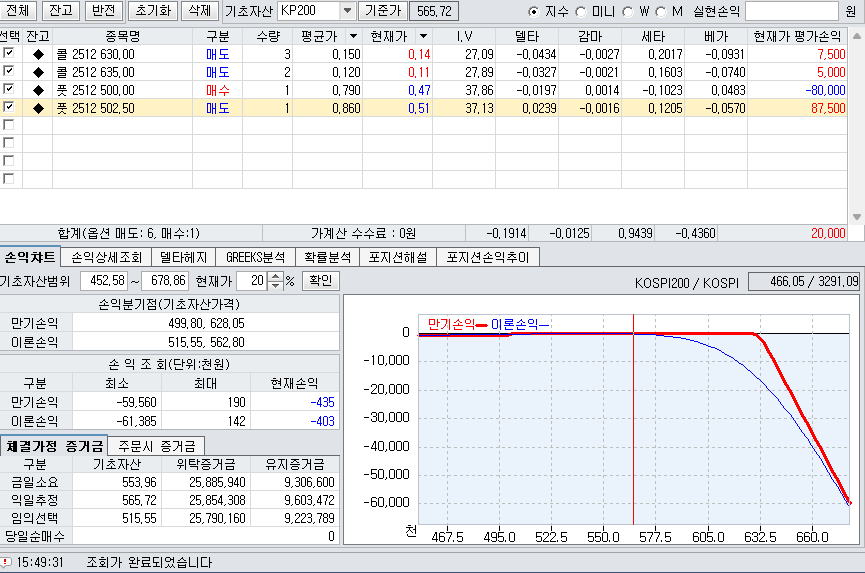Open the 포지션손익추이 tab
Viewport: 865px width, 573px height.
(x=488, y=258)
